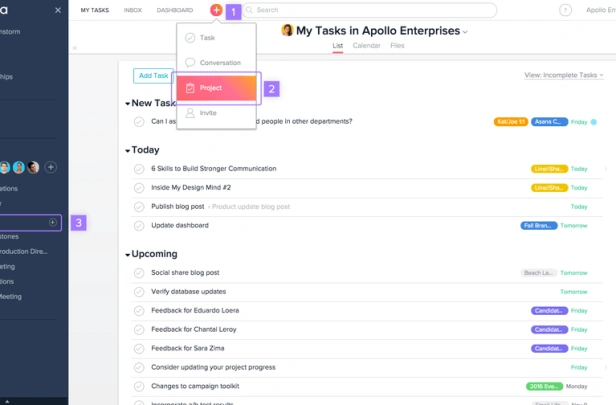
Task: Switch to the Calendar tab
Action: coord(366,46)
